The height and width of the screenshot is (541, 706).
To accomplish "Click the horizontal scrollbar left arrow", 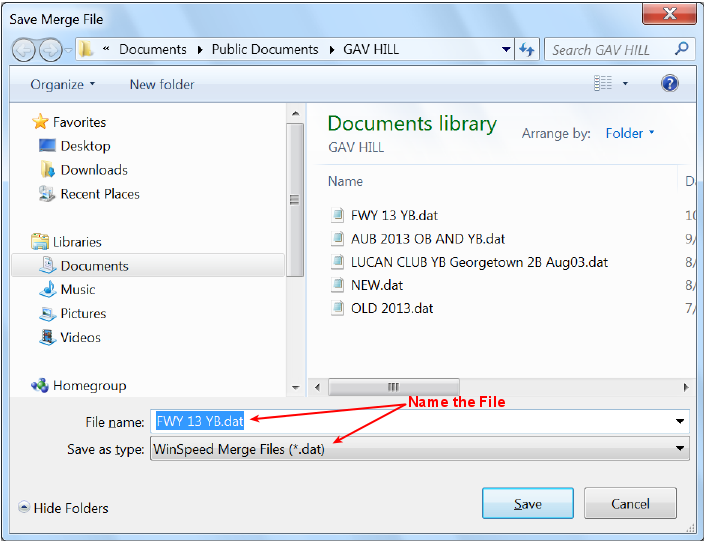I will [x=317, y=387].
